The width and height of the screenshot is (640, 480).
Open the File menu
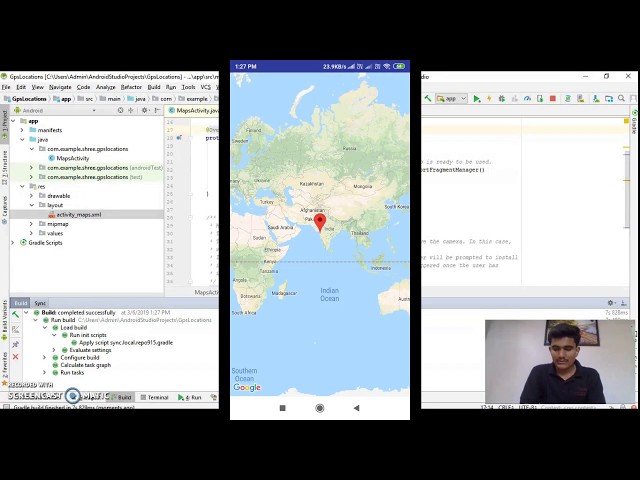pyautogui.click(x=6, y=87)
